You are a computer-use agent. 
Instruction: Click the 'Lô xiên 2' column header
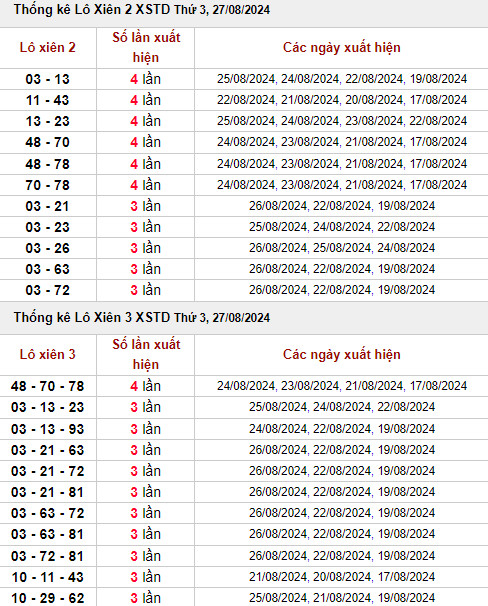(x=48, y=48)
